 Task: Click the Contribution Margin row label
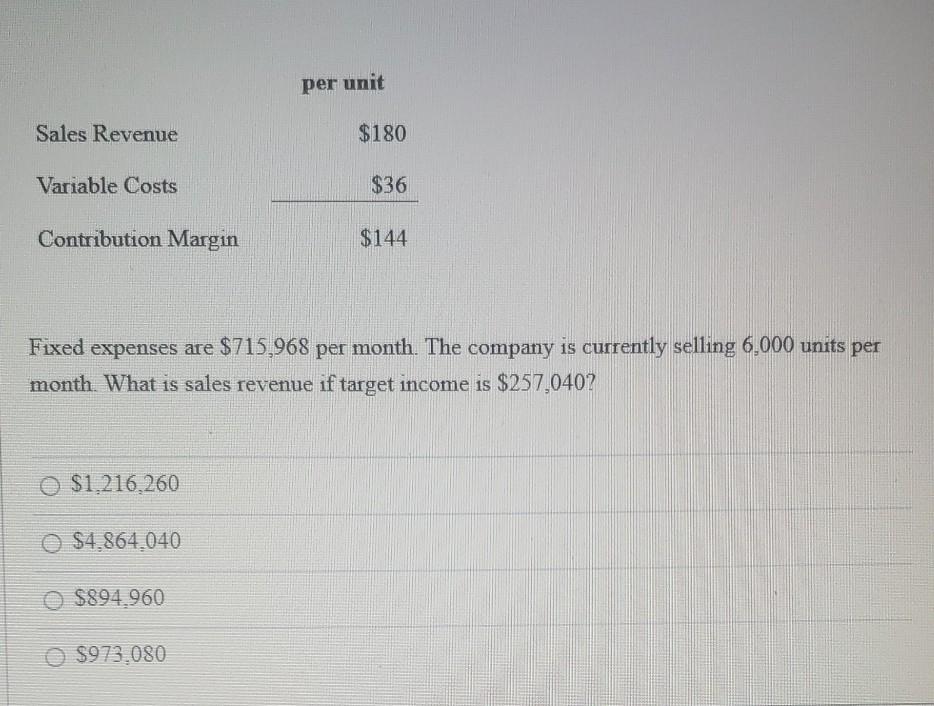click(138, 240)
